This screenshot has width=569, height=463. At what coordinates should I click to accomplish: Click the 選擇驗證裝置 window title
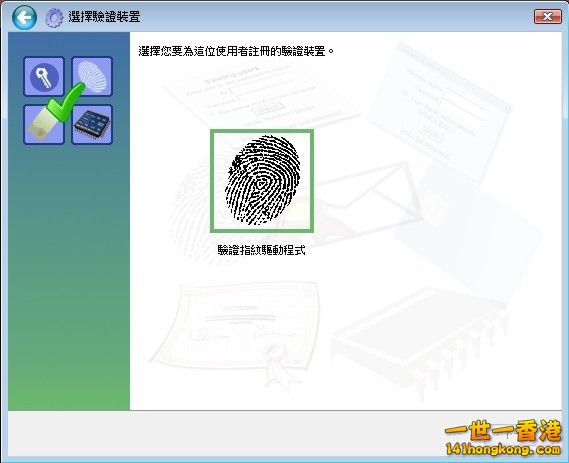pyautogui.click(x=105, y=17)
